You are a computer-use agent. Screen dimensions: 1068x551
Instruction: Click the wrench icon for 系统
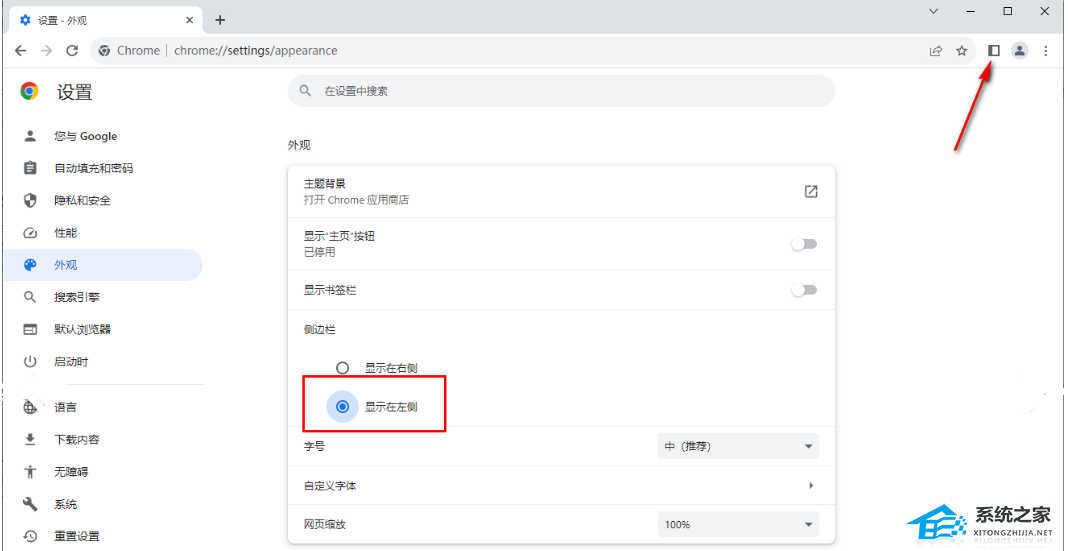click(x=30, y=504)
